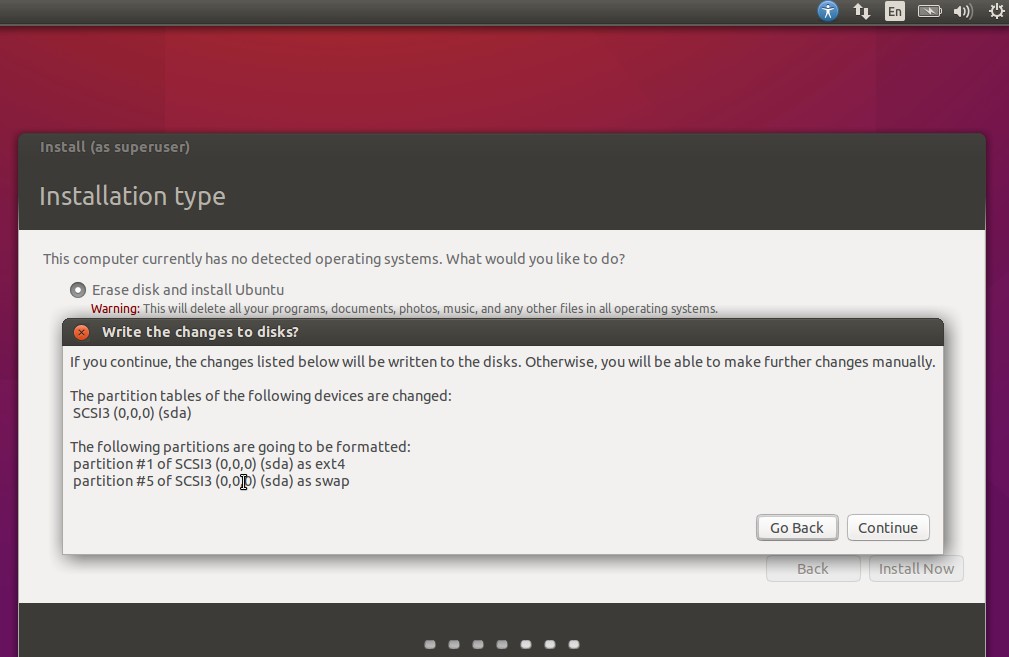The height and width of the screenshot is (657, 1009).
Task: Open the battery status indicator
Action: [929, 12]
